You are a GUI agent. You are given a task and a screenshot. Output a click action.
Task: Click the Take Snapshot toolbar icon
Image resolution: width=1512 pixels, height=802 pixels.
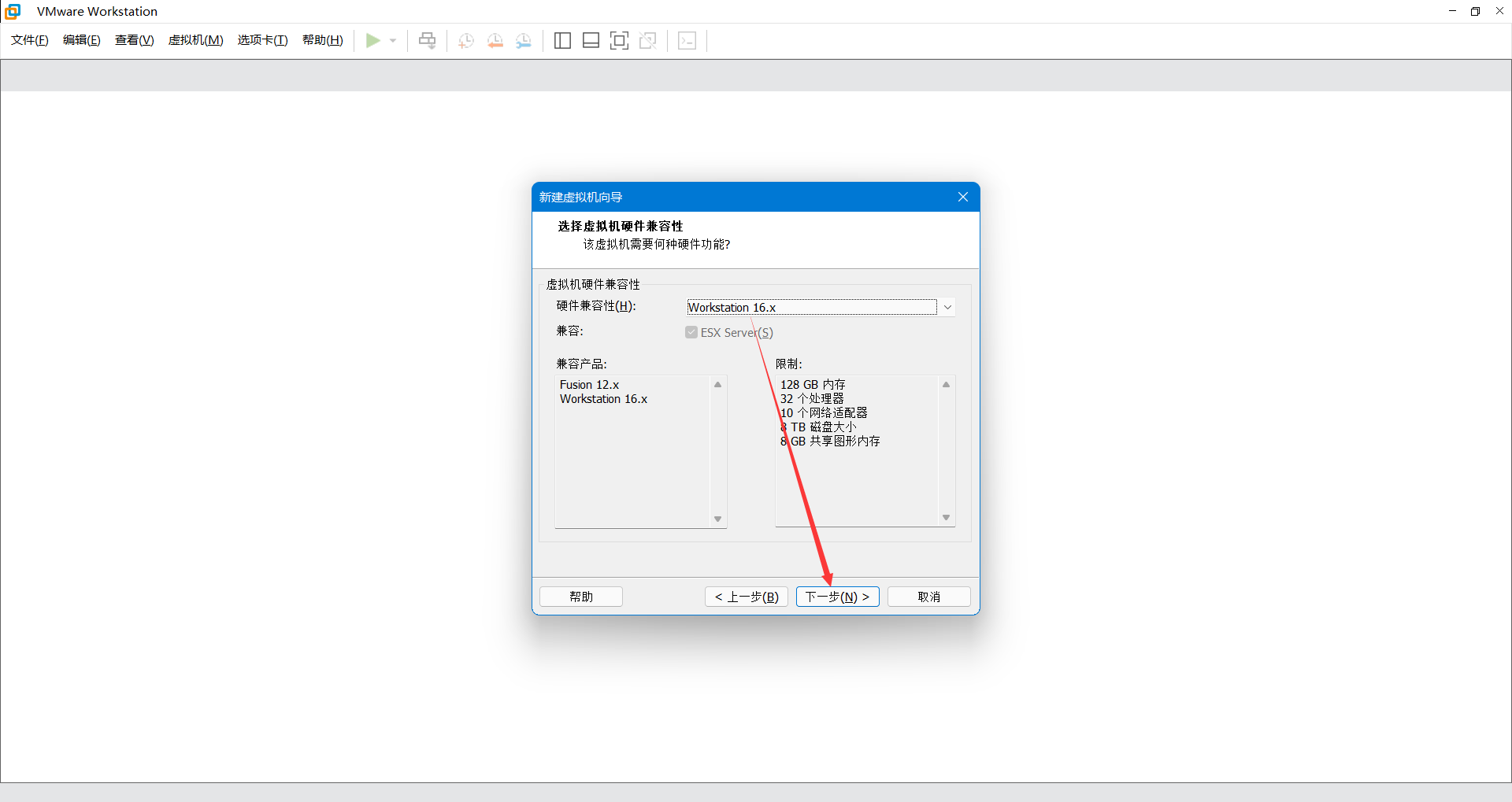pos(466,41)
